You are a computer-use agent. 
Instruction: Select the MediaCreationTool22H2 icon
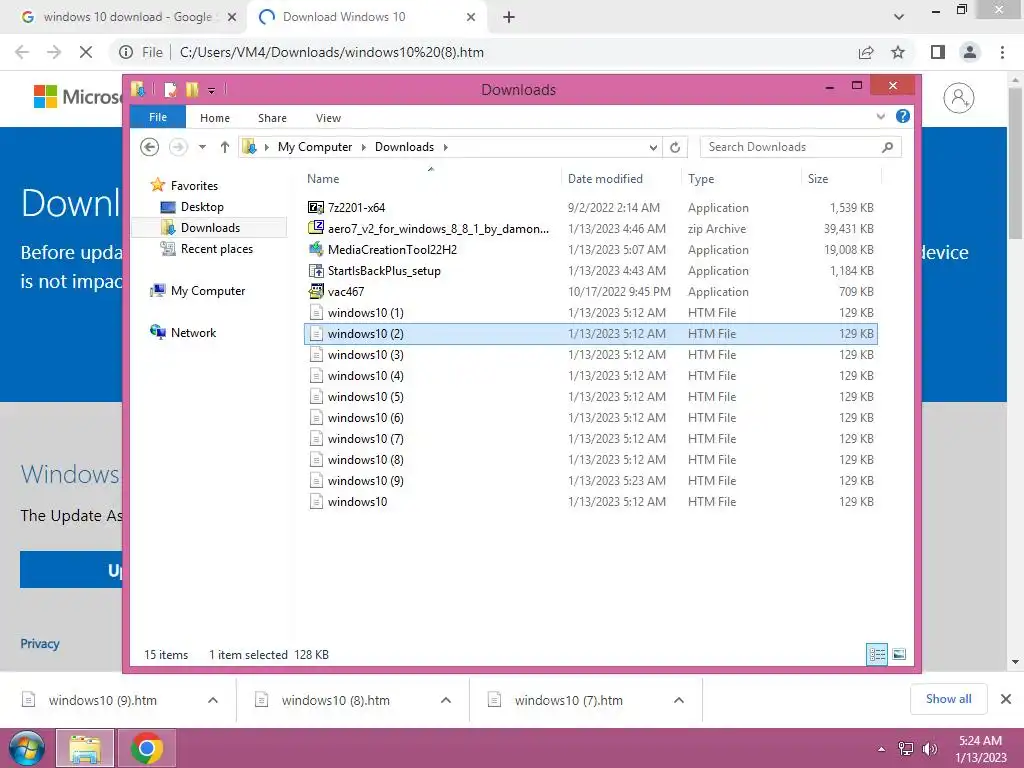[316, 249]
